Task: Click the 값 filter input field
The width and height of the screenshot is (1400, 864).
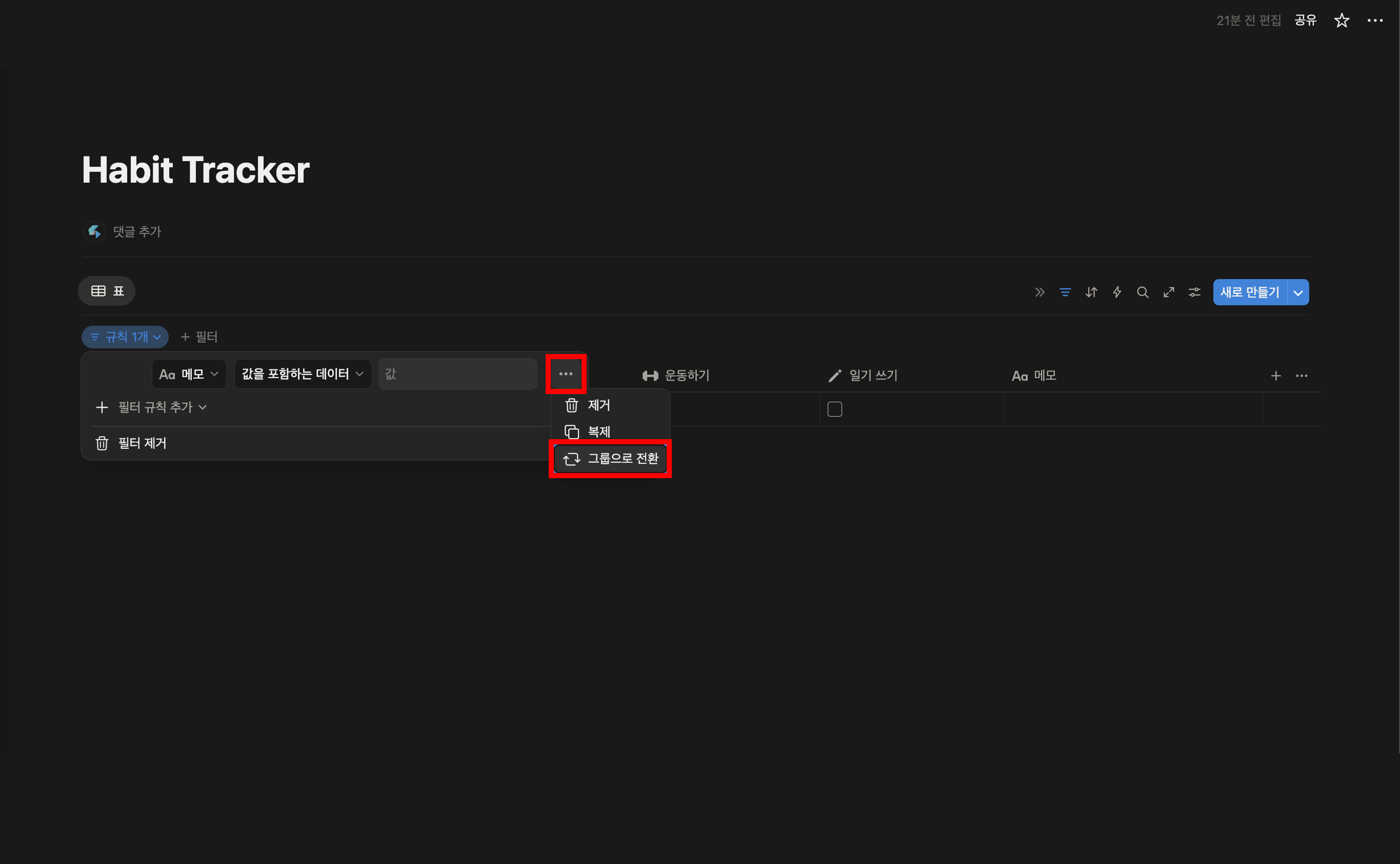Action: pyautogui.click(x=457, y=375)
